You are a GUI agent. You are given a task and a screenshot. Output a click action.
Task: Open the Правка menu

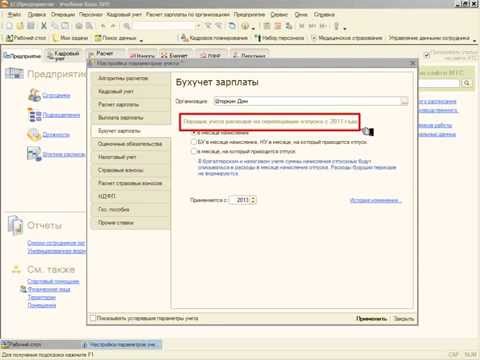[37, 14]
